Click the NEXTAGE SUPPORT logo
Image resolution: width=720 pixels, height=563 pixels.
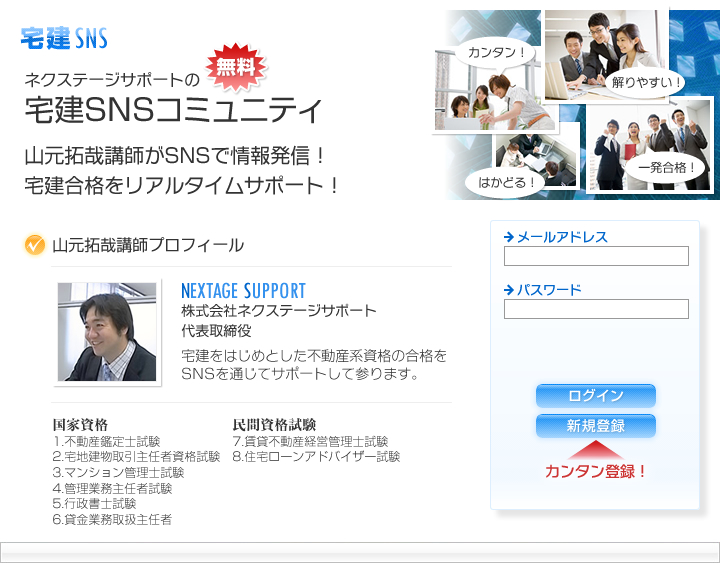pyautogui.click(x=243, y=291)
